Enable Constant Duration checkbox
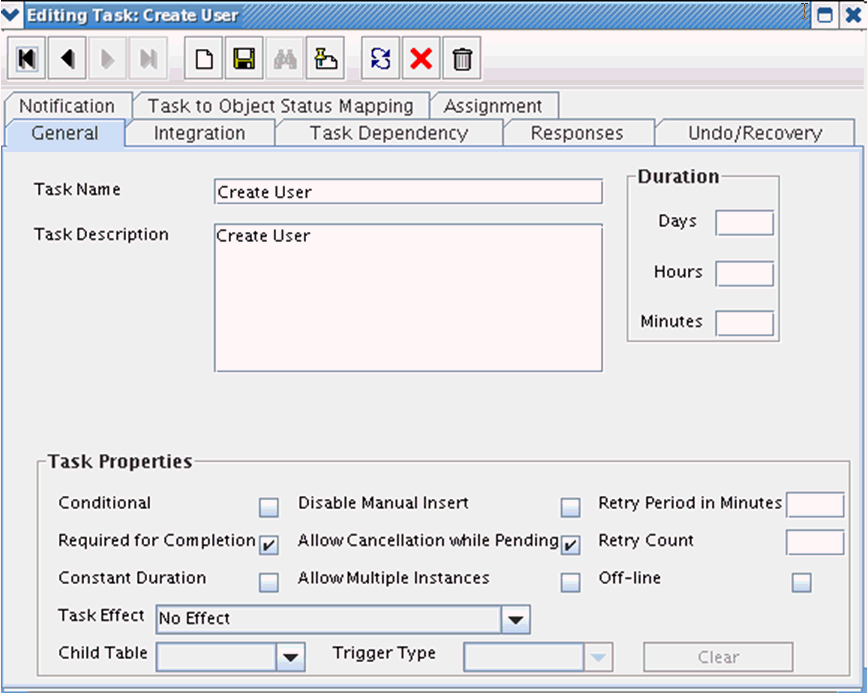The image size is (868, 693). [269, 582]
